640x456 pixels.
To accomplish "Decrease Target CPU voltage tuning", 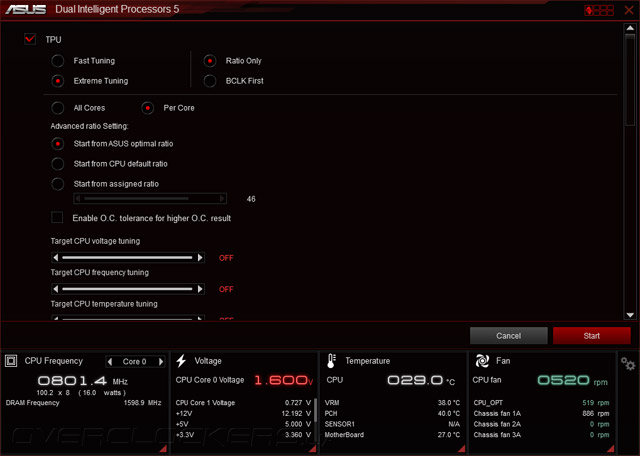I will (56, 258).
